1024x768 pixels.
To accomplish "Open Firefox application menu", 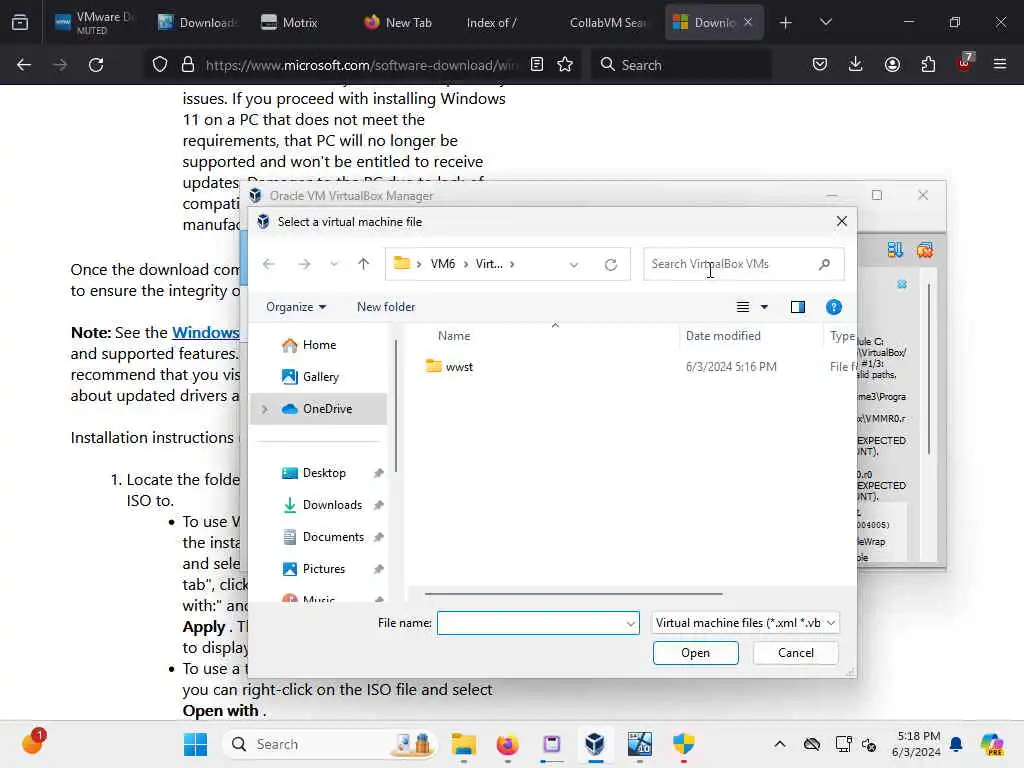I will pyautogui.click(x=1000, y=64).
